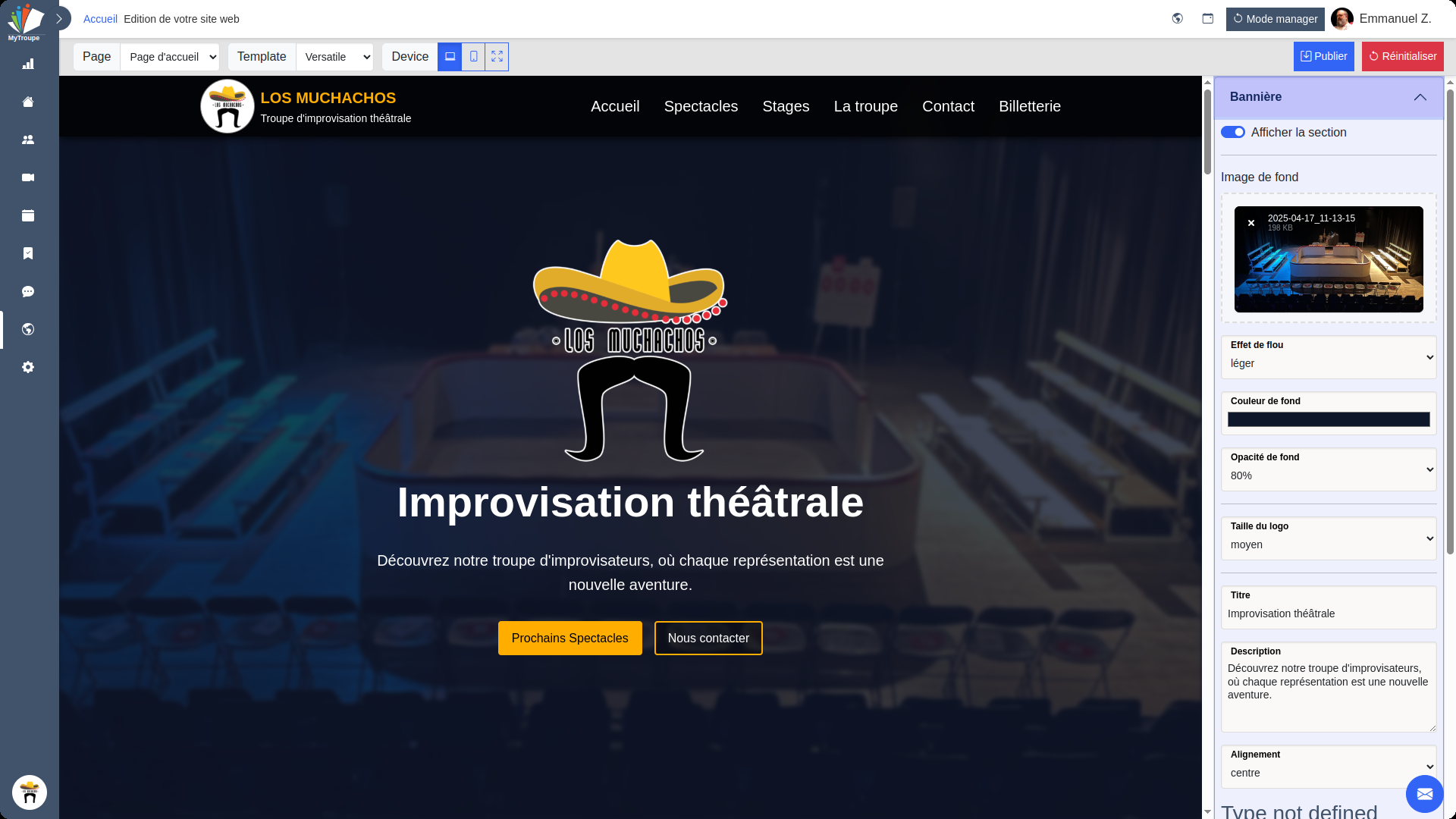Viewport: 1456px width, 819px height.
Task: Open the chat messages sidebar icon
Action: (28, 291)
